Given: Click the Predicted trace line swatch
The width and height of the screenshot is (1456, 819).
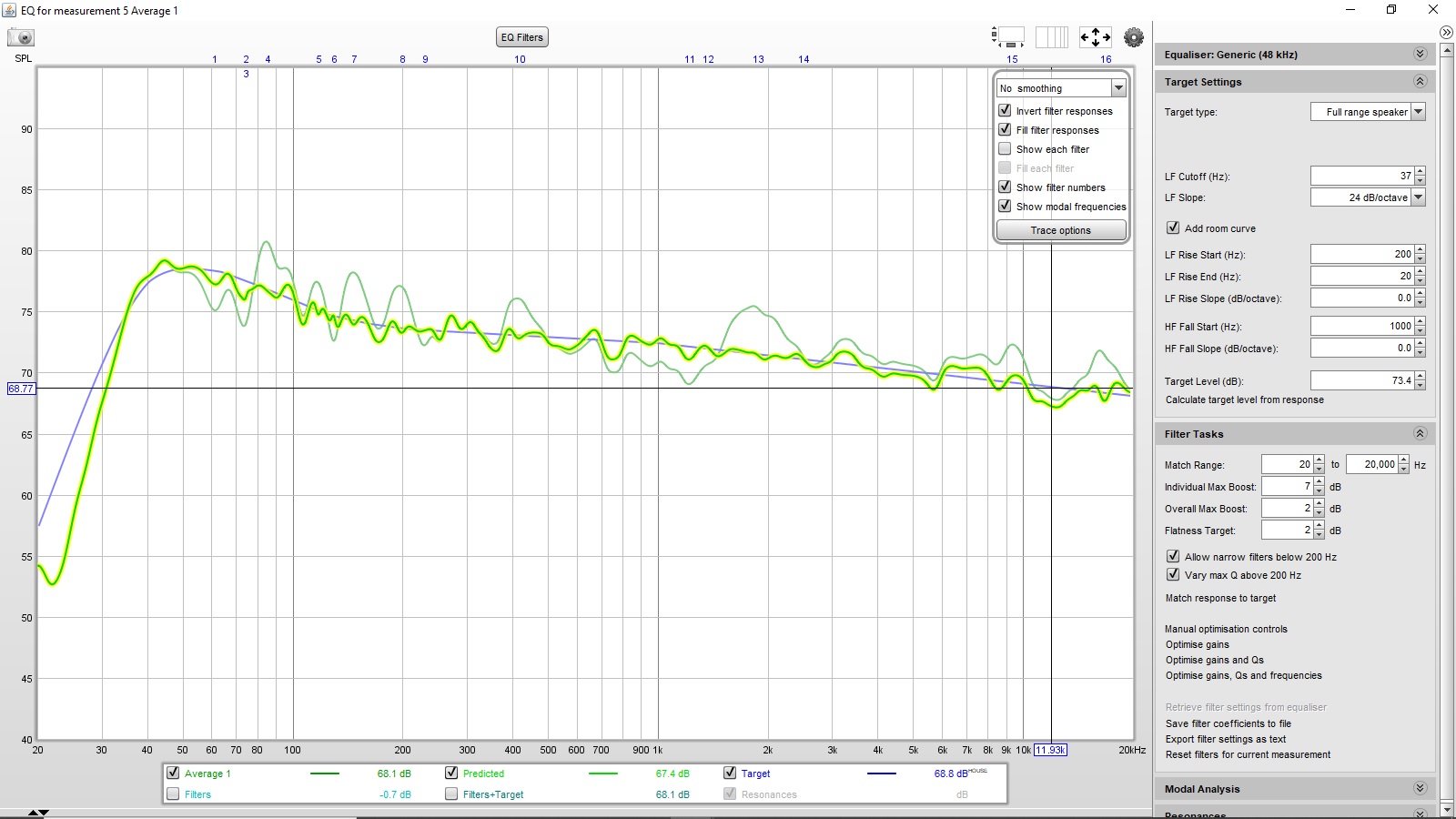Looking at the screenshot, I should [x=603, y=773].
